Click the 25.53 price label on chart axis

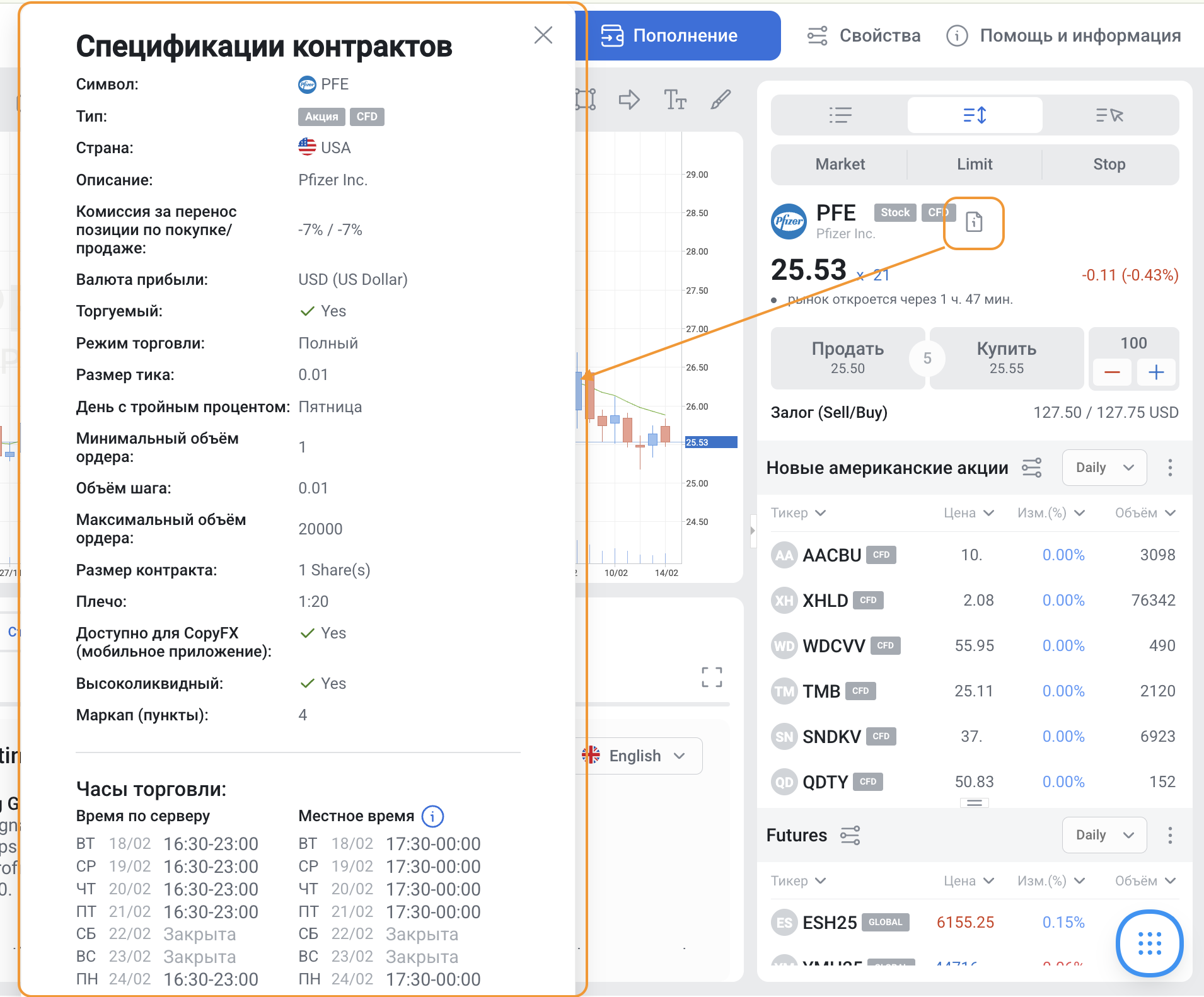(x=710, y=442)
